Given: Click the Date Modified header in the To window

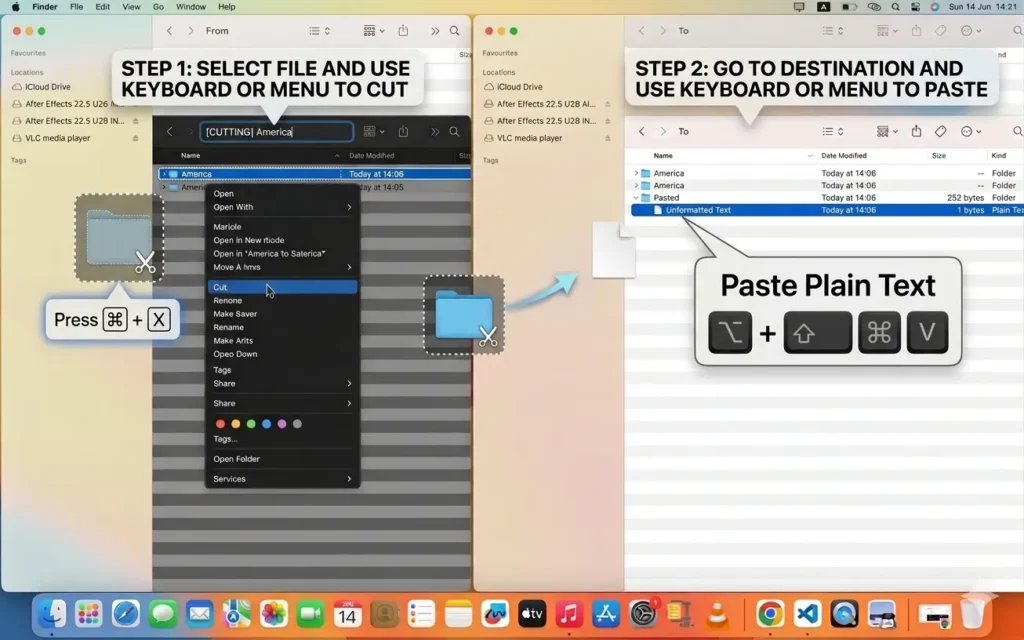Looking at the screenshot, I should (844, 155).
